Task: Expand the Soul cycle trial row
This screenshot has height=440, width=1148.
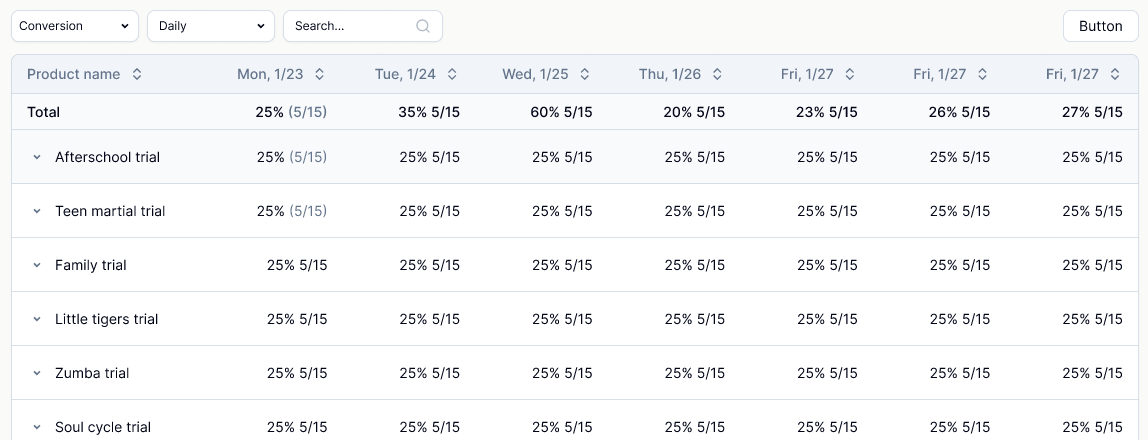Action: coord(37,427)
